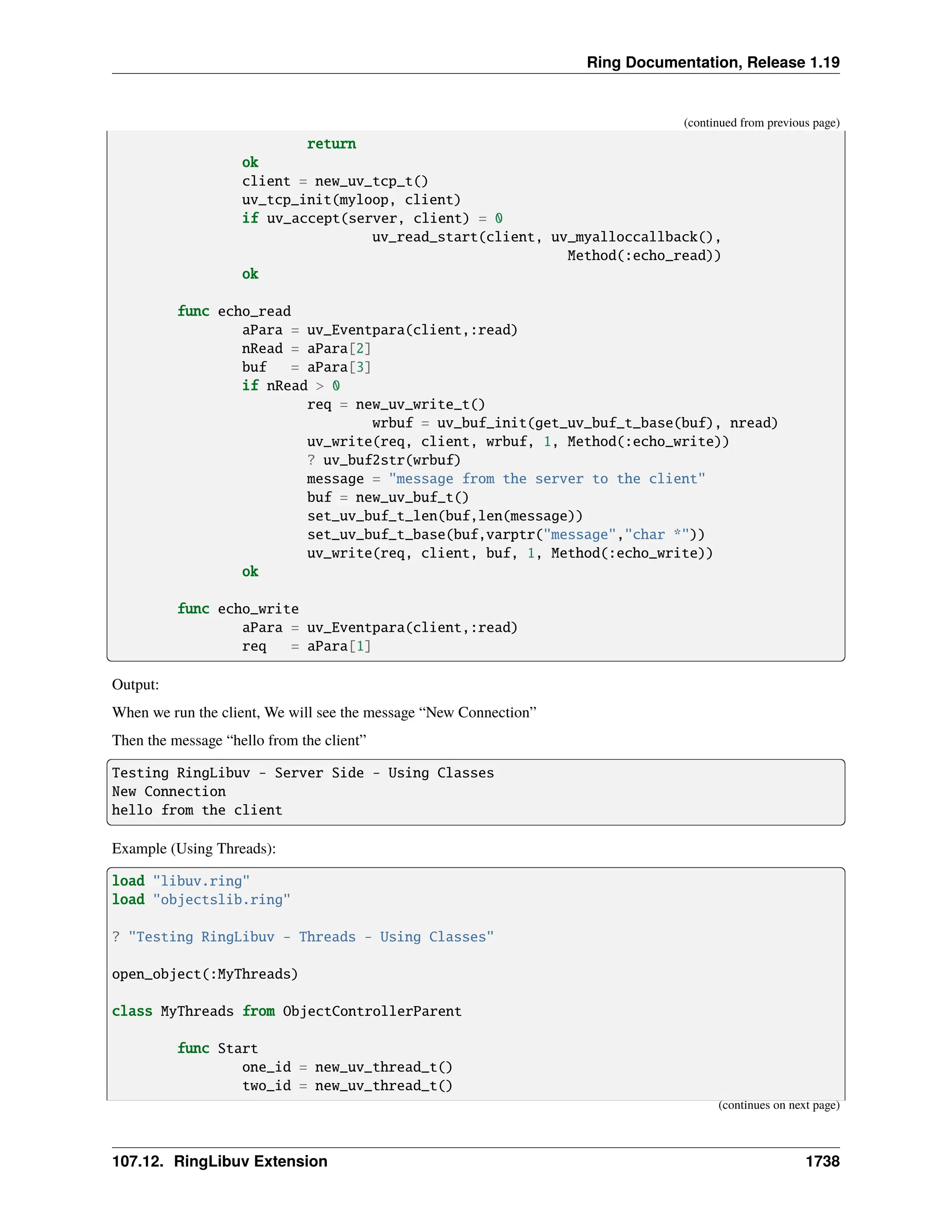Click 'buf = aPara[3]' line
This screenshot has width=952, height=1232.
point(306,367)
